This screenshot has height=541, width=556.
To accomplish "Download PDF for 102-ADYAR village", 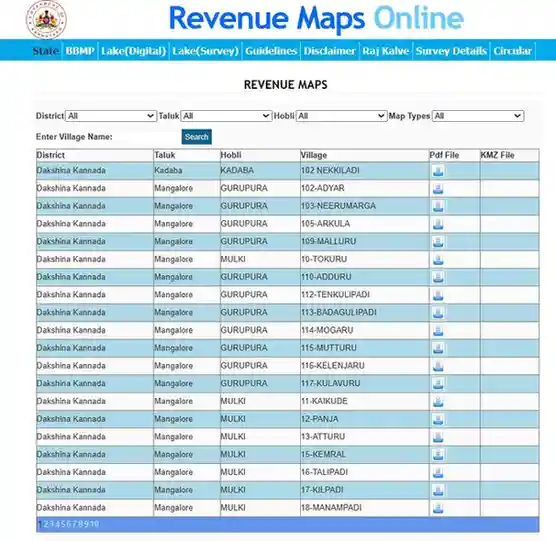I will coord(438,189).
